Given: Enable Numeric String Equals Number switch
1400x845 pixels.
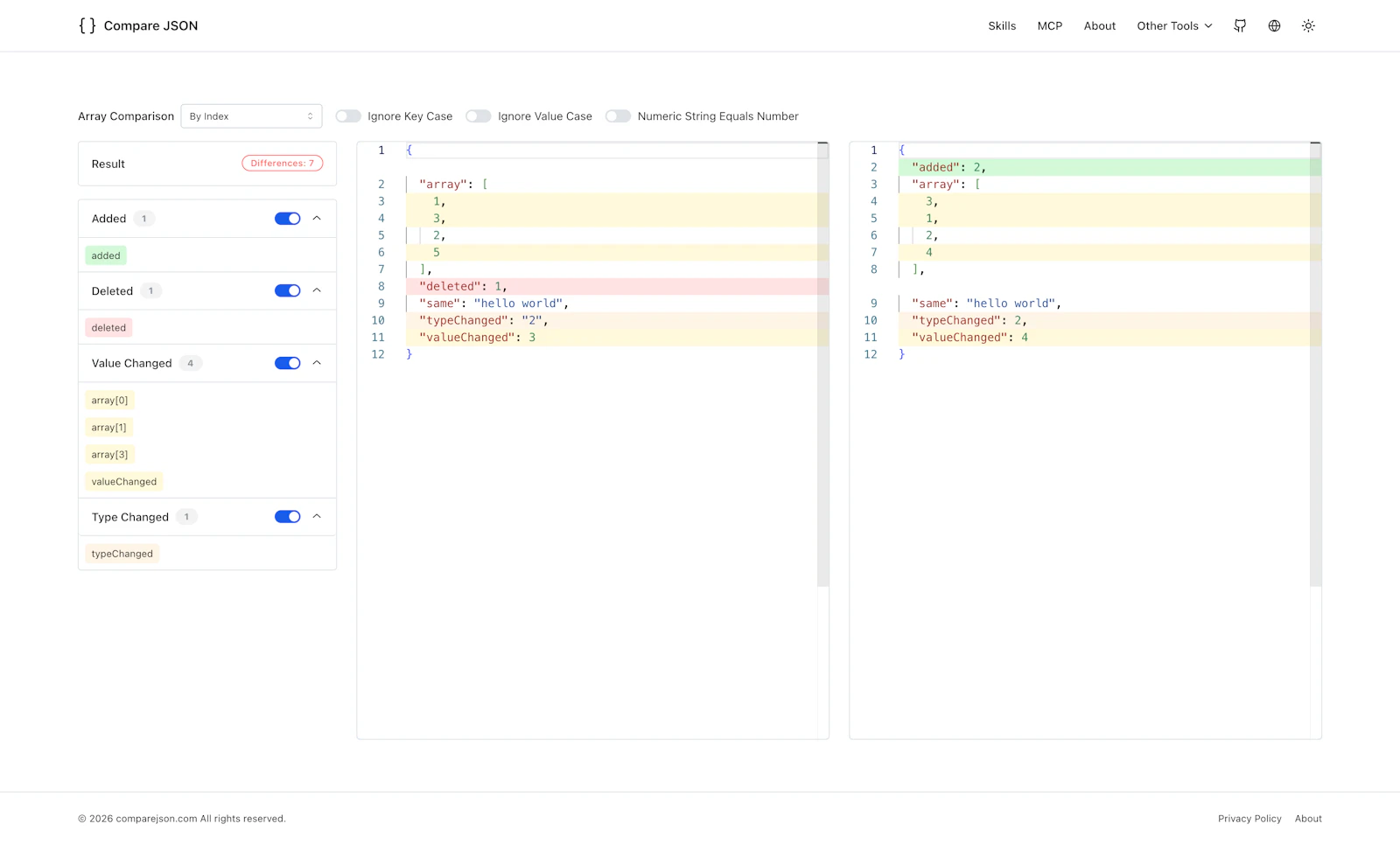Looking at the screenshot, I should click(x=618, y=116).
